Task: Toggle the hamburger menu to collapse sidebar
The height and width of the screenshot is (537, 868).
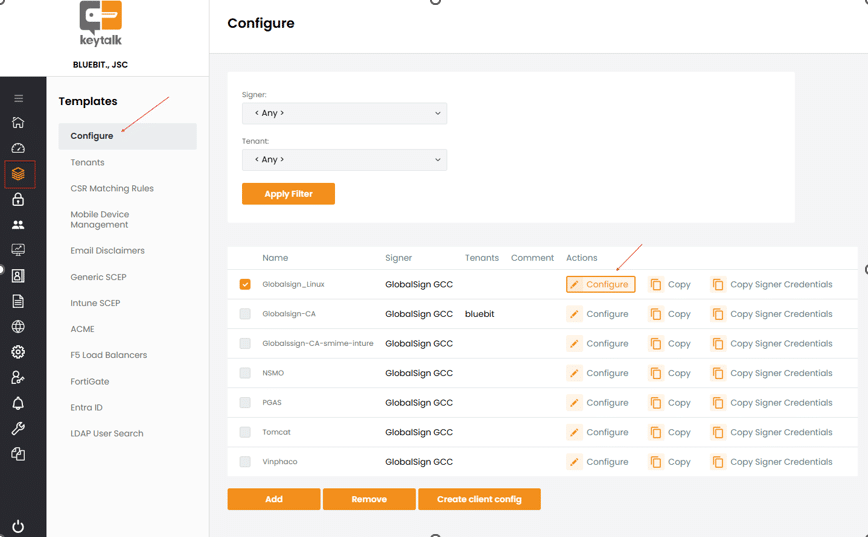Action: click(x=18, y=98)
